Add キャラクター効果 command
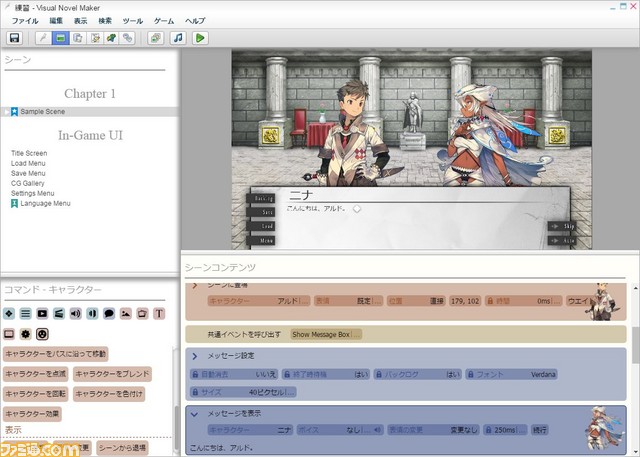 (x=32, y=414)
